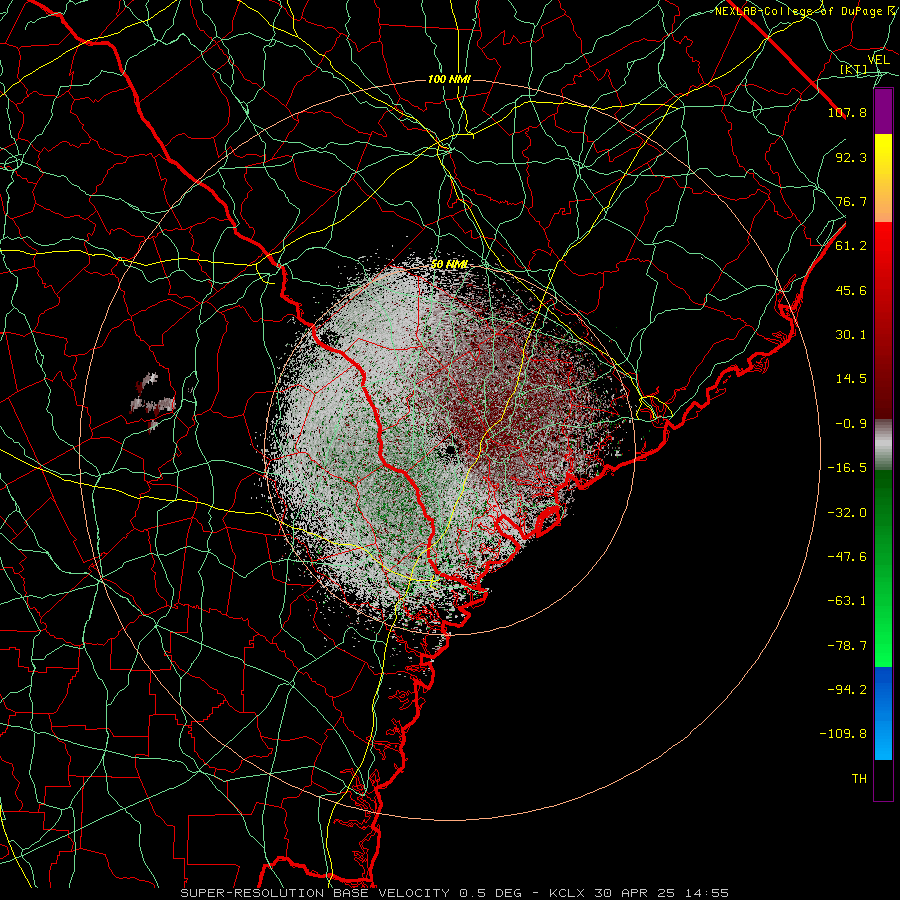
Task: Select the -0.9 value on the velocity scale
Action: pyautogui.click(x=851, y=424)
